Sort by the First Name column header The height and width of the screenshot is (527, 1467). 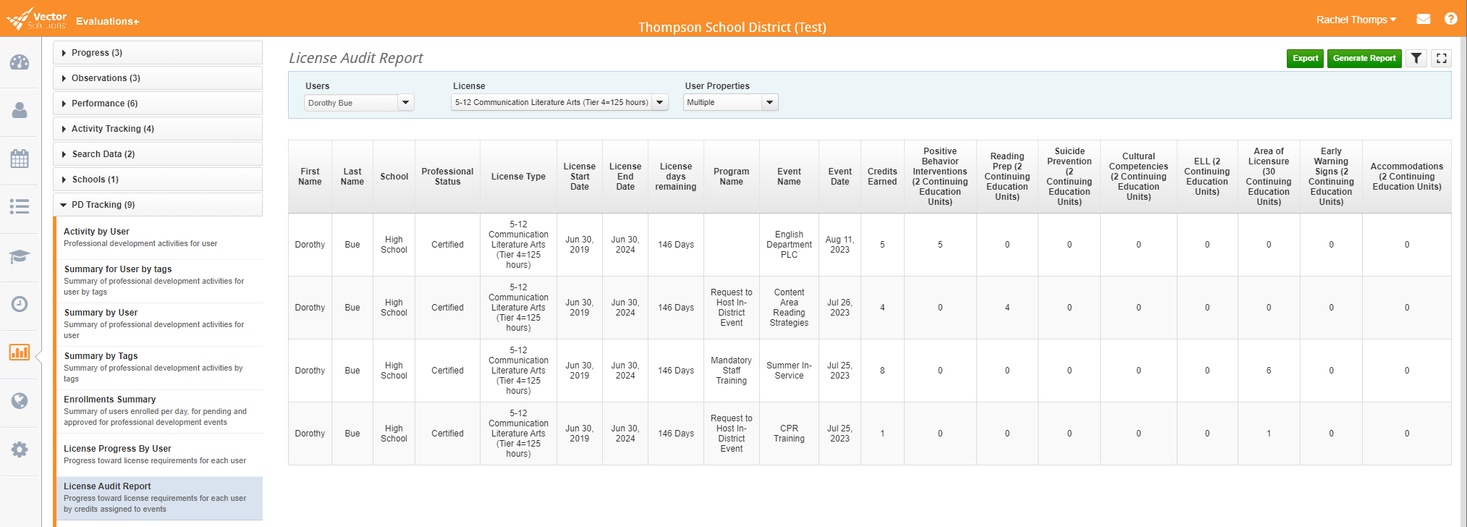310,176
